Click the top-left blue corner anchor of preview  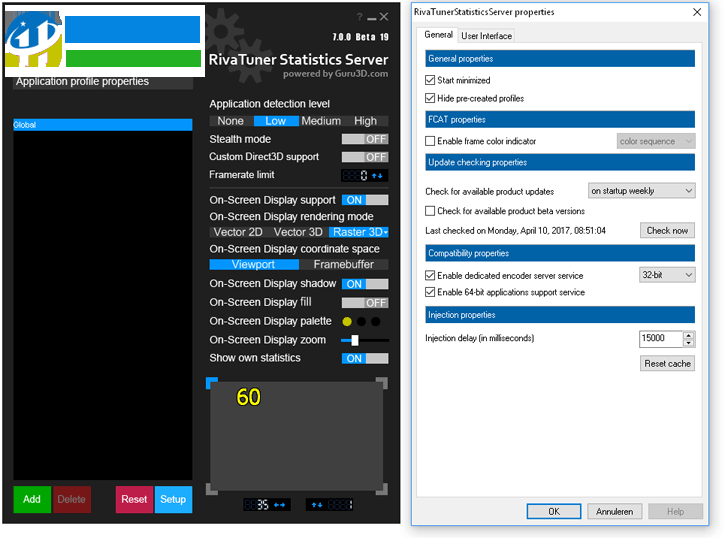[x=211, y=383]
